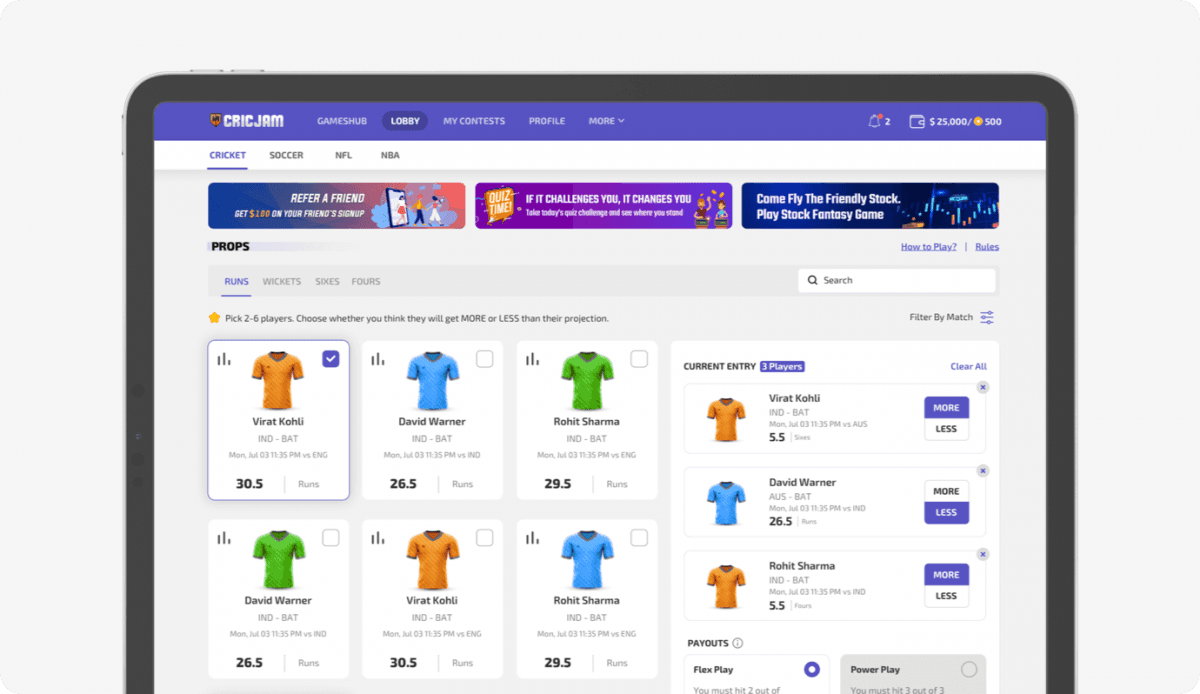Open the wallet balance icon
This screenshot has height=694, width=1200.
(x=916, y=122)
